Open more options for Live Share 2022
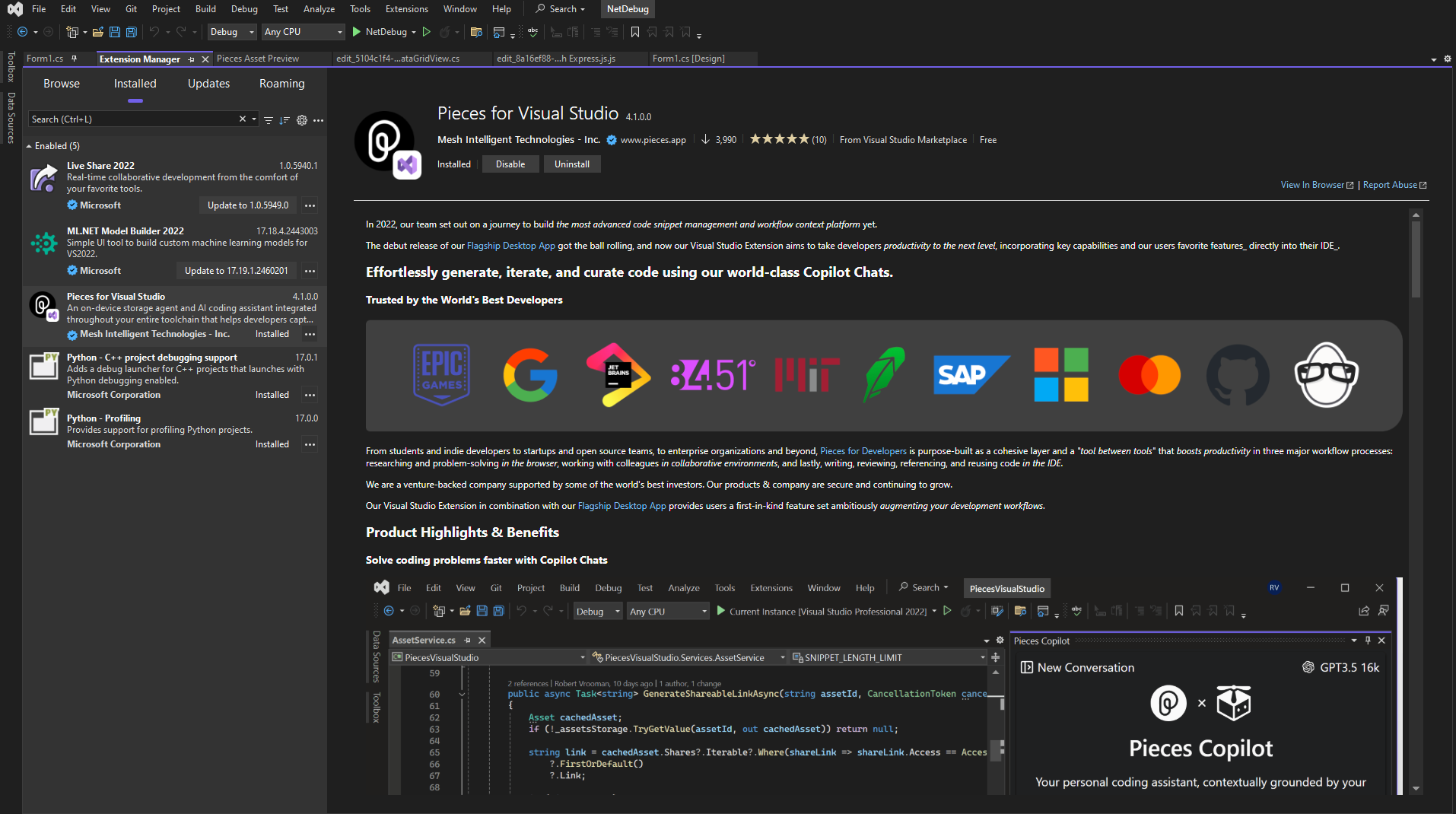1456x814 pixels. (310, 205)
